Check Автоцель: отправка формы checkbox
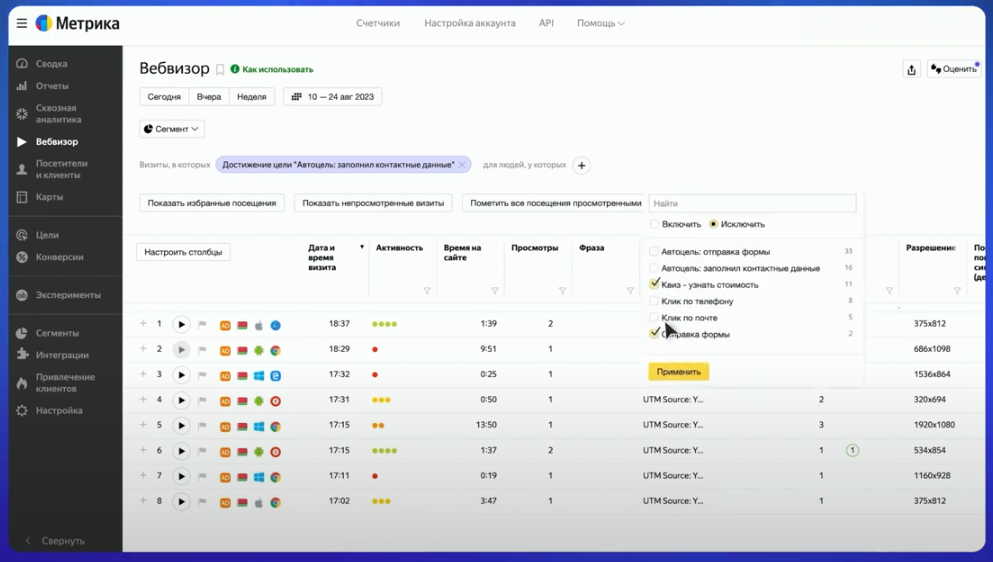 tap(654, 252)
